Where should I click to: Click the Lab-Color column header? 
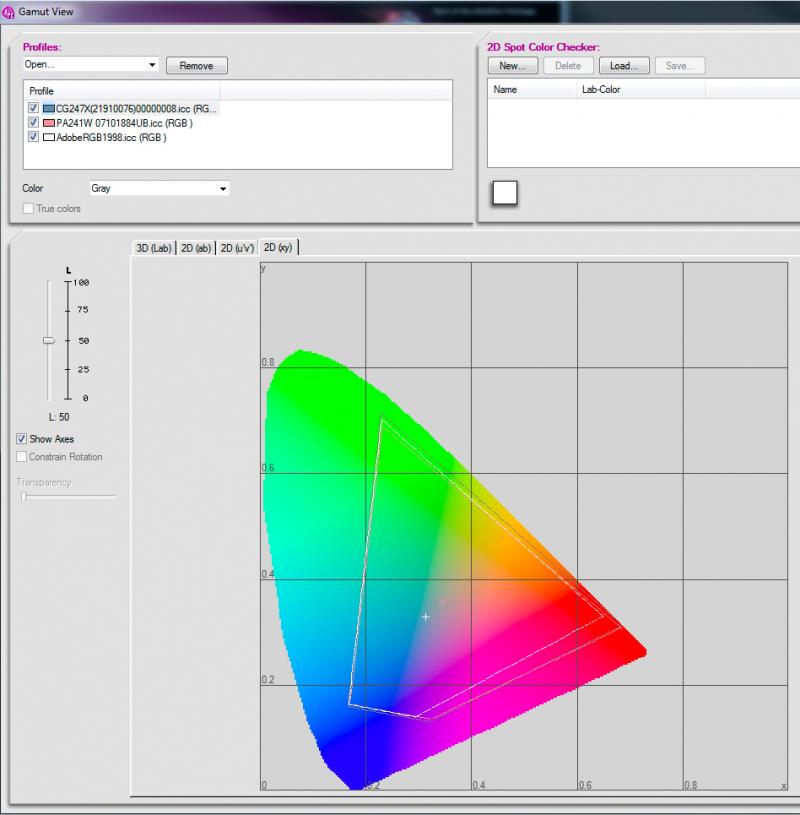[x=640, y=89]
